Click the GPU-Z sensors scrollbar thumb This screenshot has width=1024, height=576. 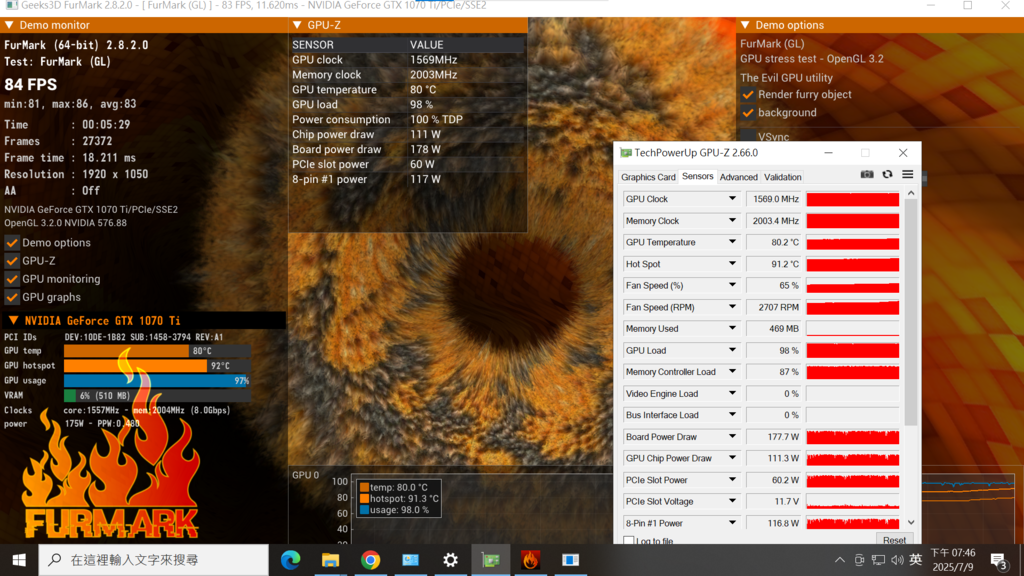(x=911, y=312)
